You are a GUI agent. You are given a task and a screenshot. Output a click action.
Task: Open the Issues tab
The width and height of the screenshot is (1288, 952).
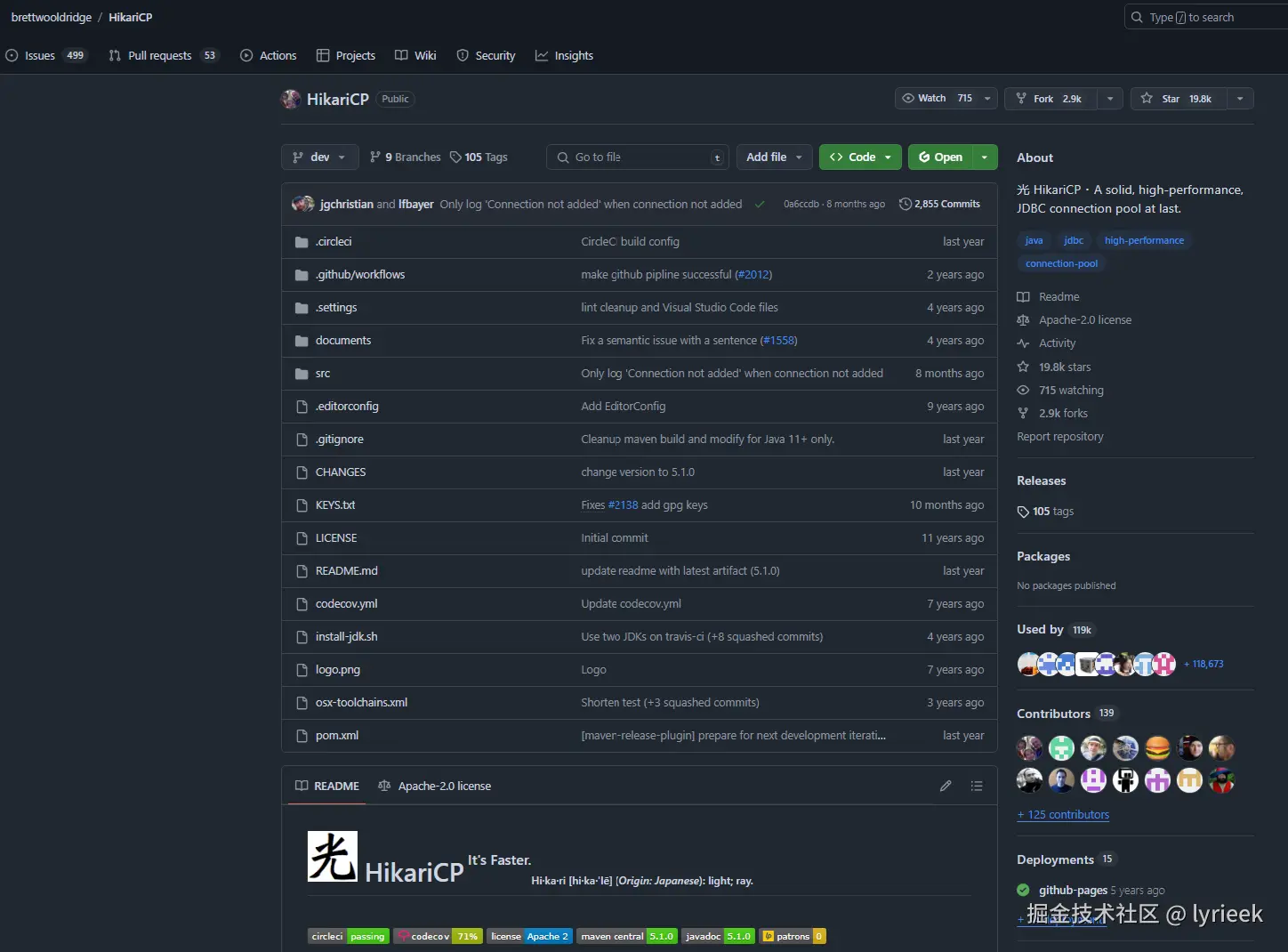tap(45, 55)
